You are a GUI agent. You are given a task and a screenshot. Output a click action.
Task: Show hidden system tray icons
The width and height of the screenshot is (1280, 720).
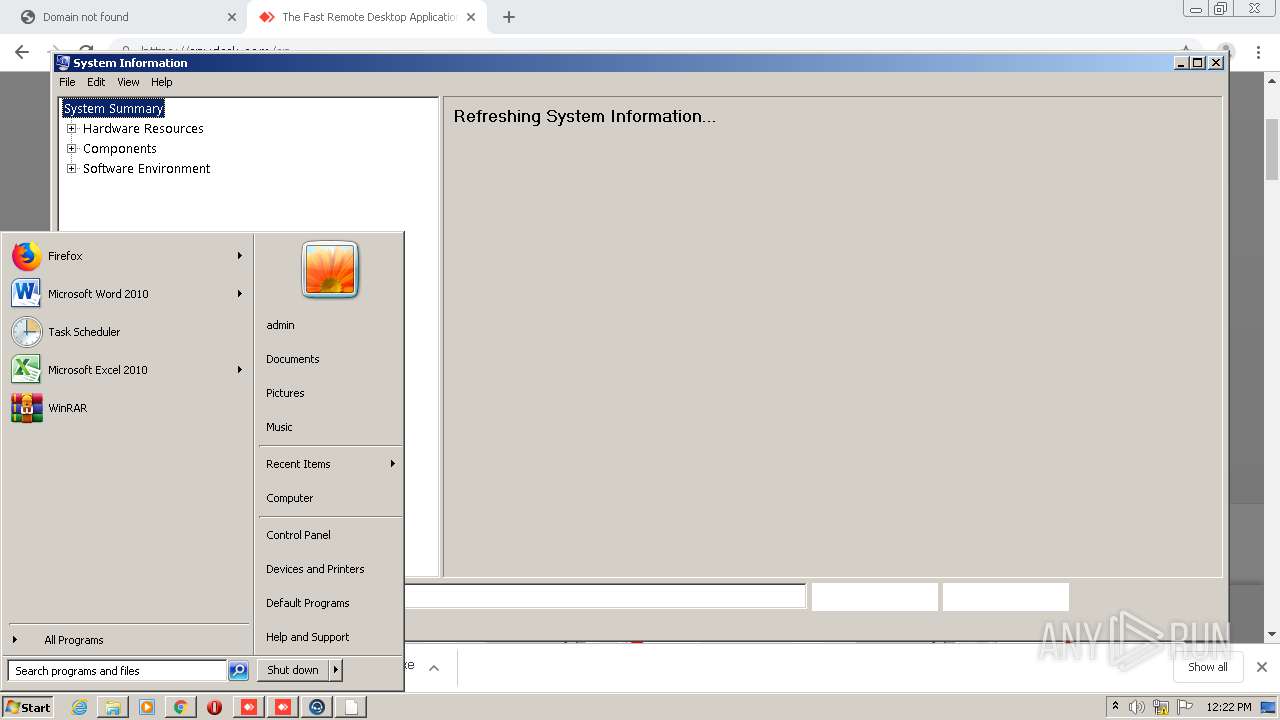pos(1115,707)
